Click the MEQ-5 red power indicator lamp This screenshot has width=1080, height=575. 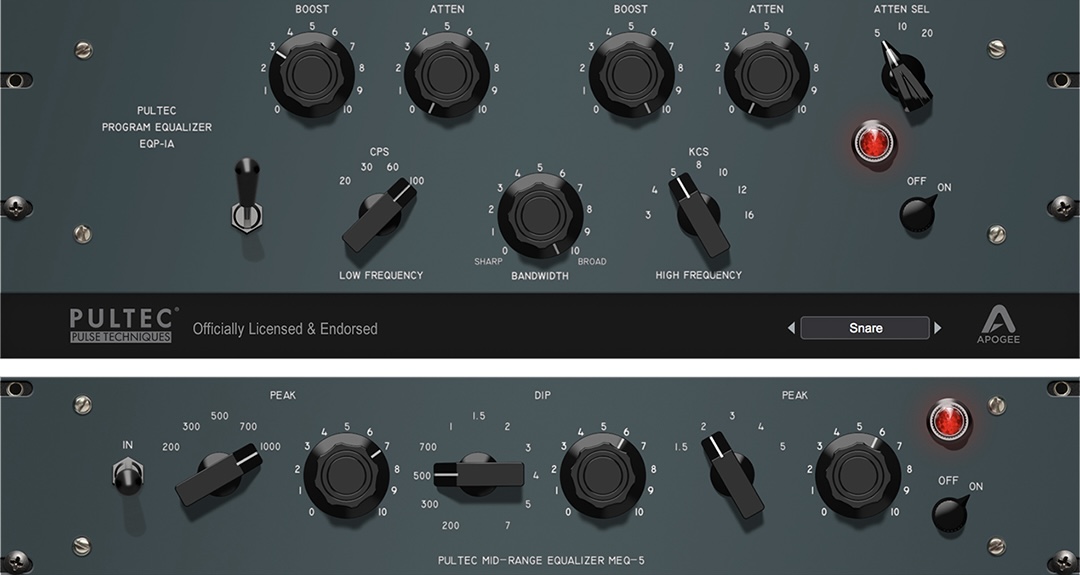(949, 421)
